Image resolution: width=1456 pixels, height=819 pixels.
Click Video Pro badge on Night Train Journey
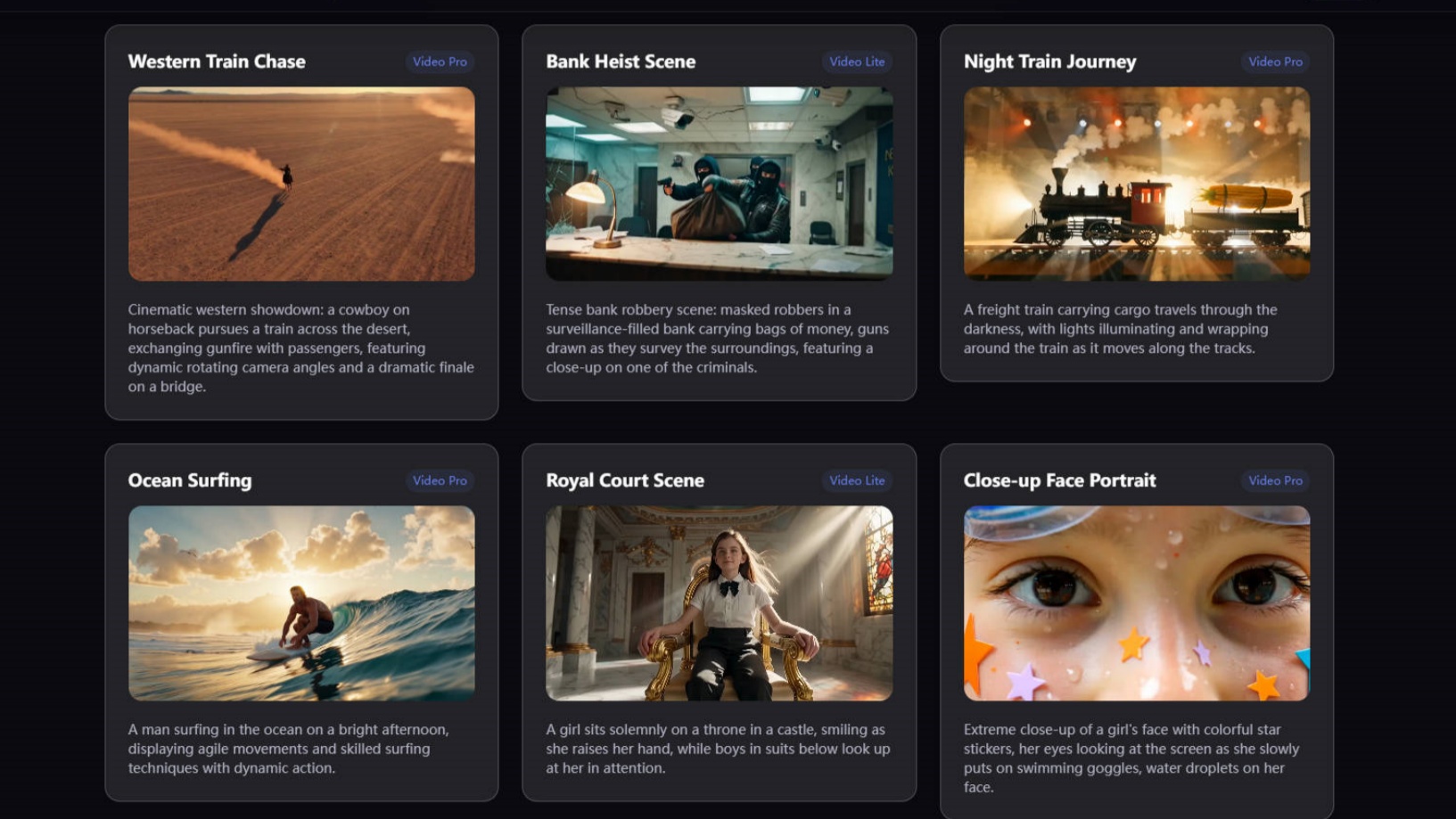pos(1275,61)
